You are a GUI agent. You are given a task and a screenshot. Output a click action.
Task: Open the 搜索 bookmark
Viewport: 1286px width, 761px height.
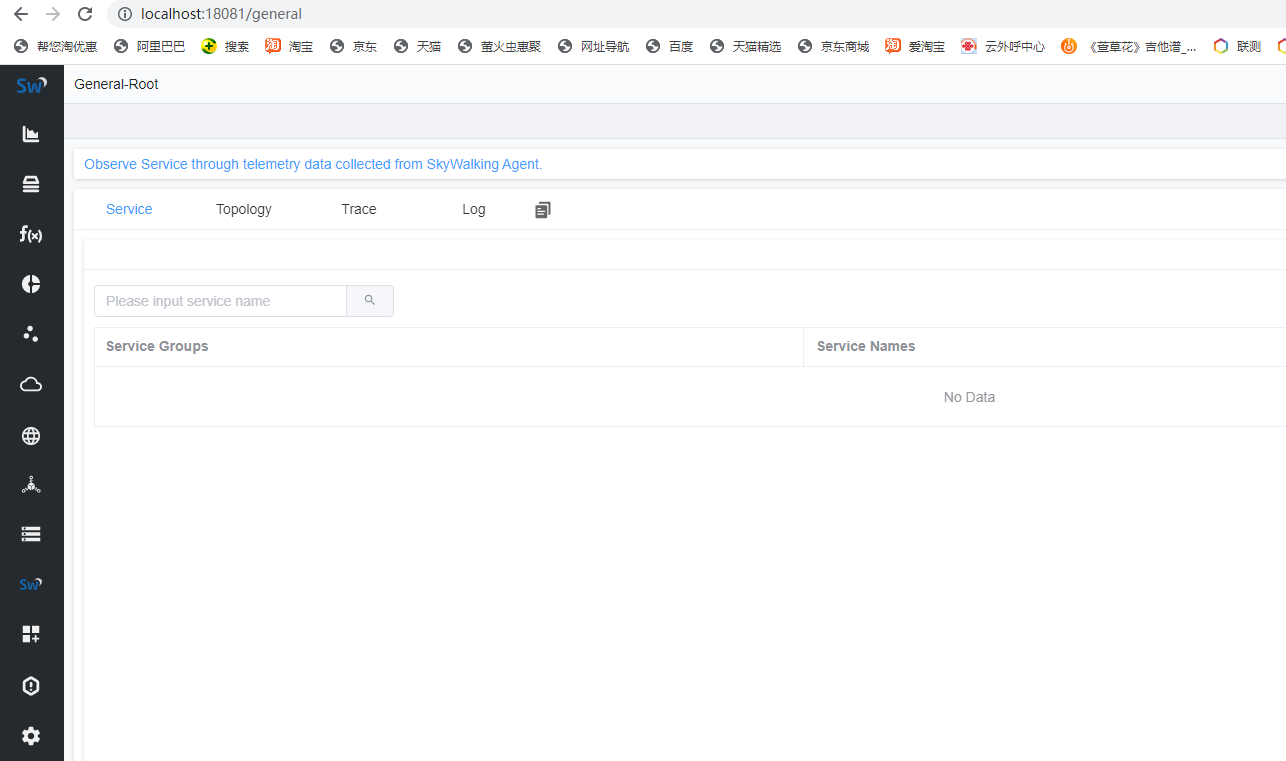[x=226, y=46]
